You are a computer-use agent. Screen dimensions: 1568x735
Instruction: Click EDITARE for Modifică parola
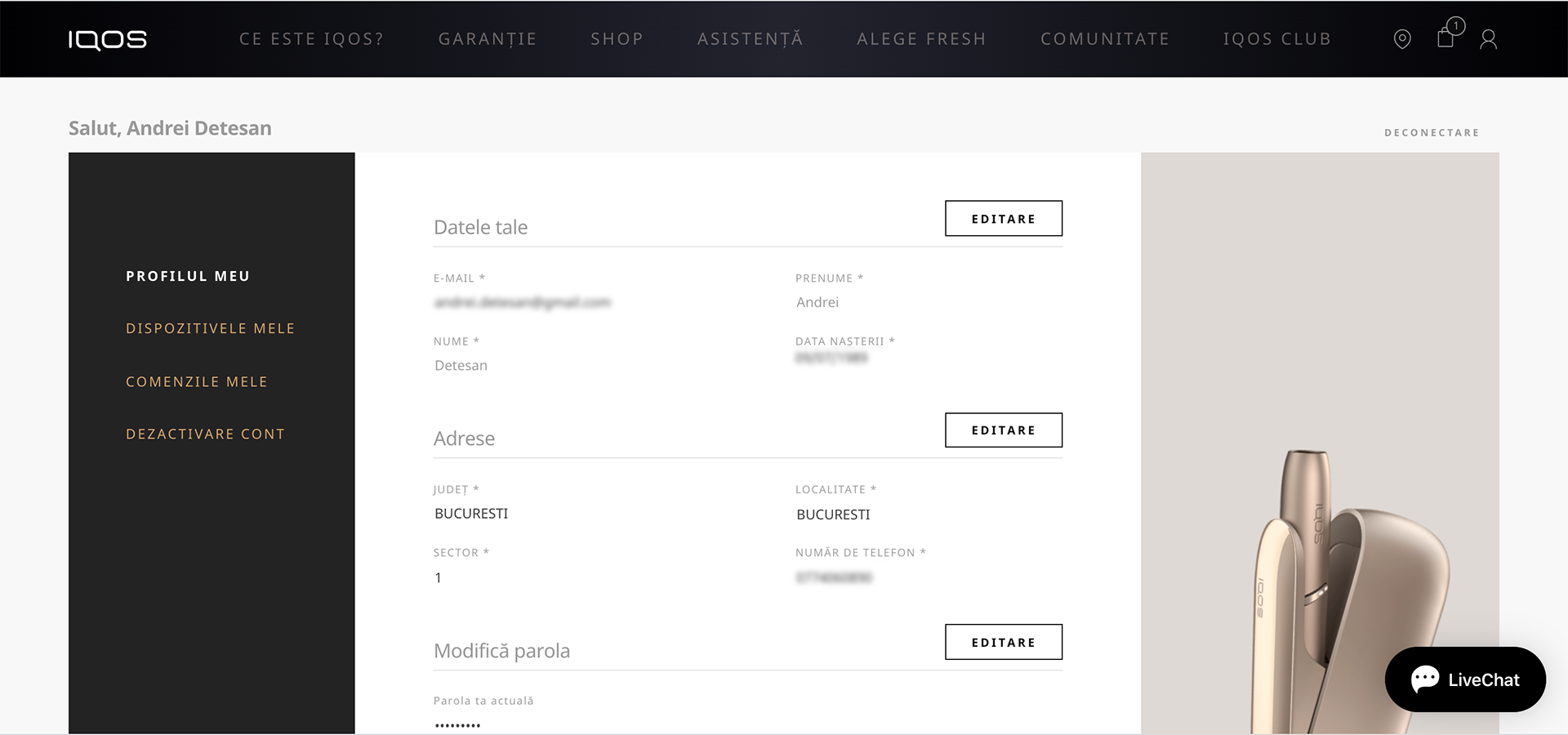pyautogui.click(x=1004, y=642)
